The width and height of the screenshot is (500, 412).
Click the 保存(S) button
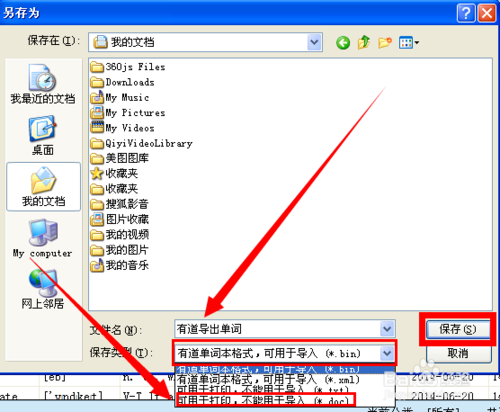tap(458, 329)
